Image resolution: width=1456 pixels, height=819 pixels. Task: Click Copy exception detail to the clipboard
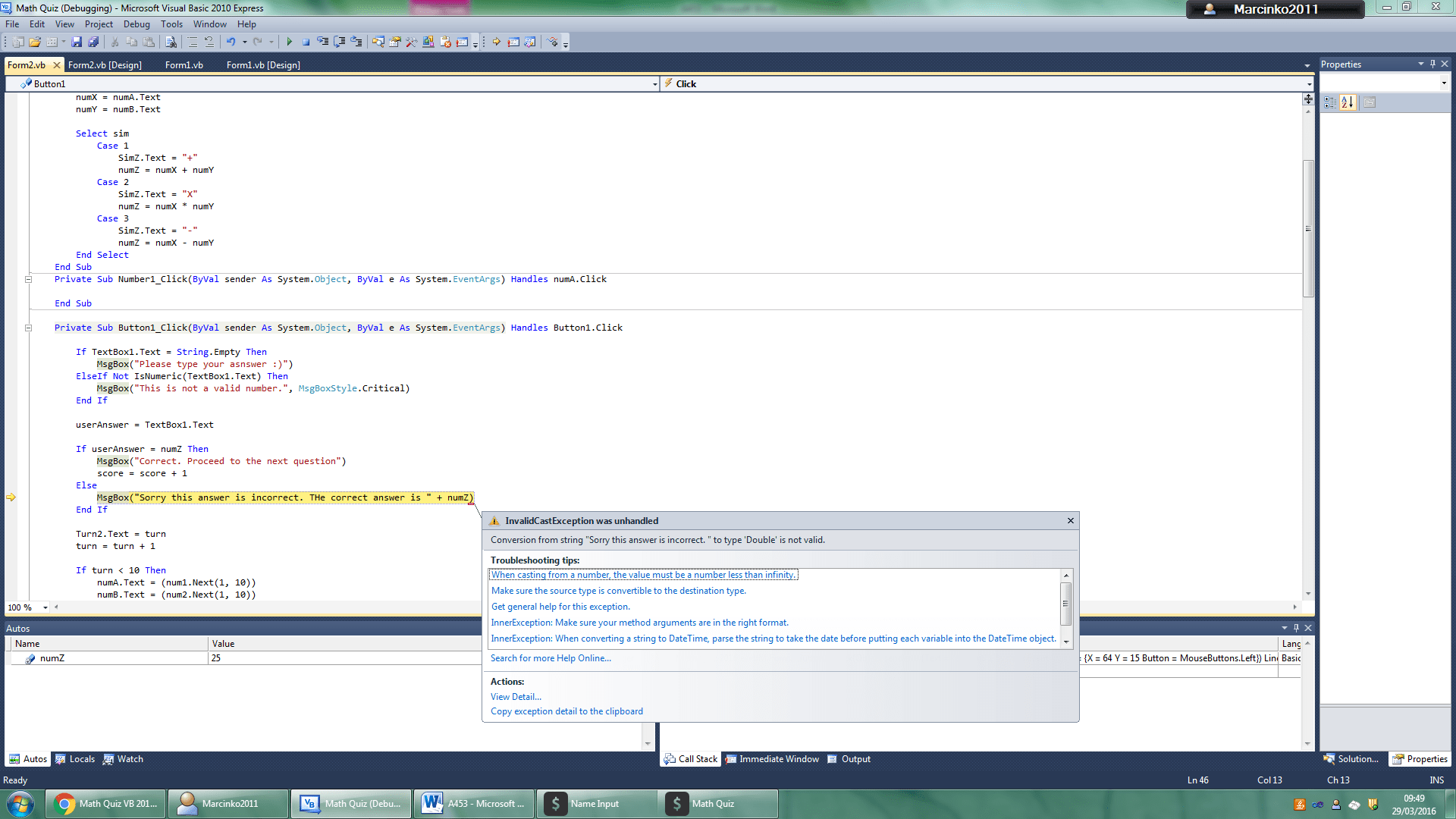pos(566,711)
